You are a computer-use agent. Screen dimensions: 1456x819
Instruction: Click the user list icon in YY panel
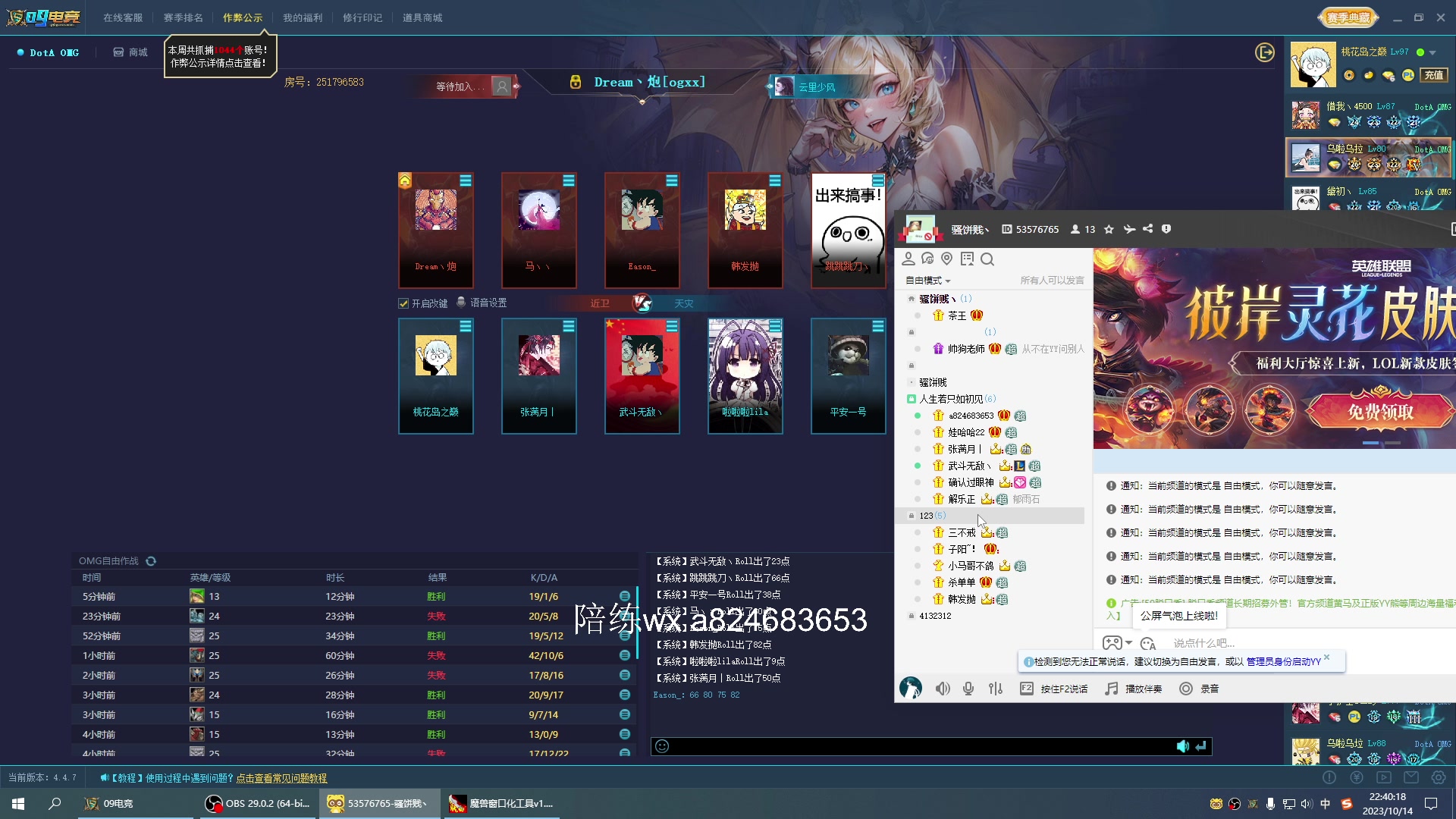[x=908, y=259]
